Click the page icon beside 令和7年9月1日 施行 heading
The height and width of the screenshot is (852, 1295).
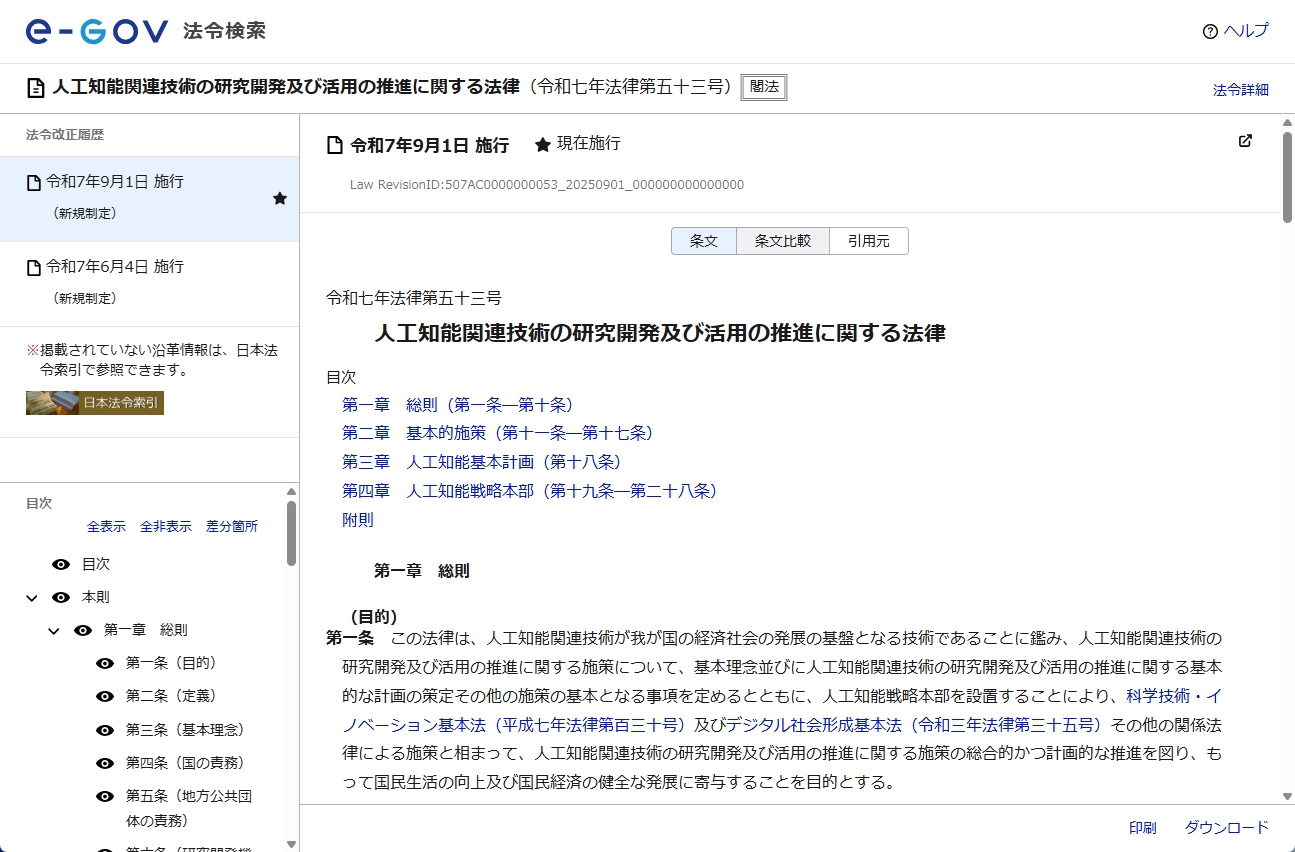(x=333, y=144)
